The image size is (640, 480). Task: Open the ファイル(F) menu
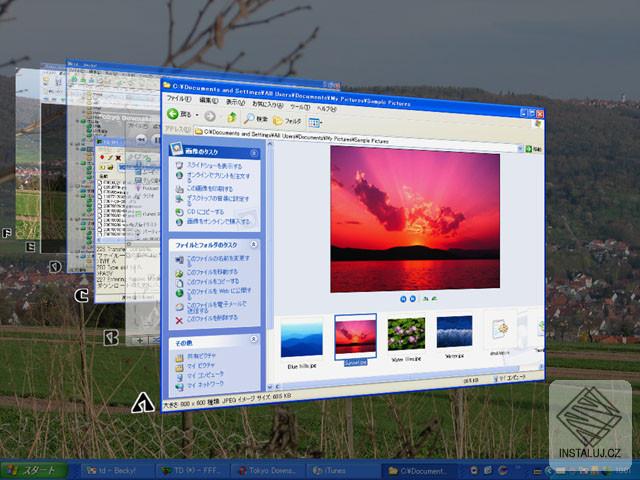(x=178, y=99)
